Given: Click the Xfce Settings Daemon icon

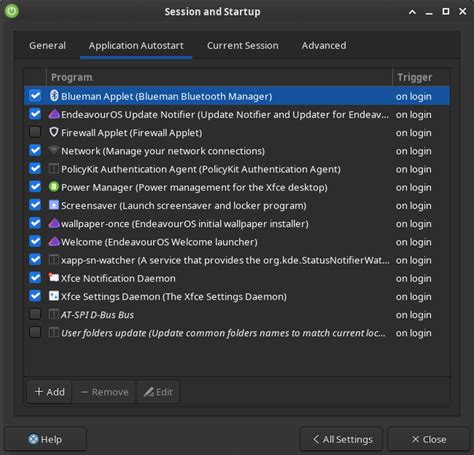Looking at the screenshot, I should (x=54, y=296).
